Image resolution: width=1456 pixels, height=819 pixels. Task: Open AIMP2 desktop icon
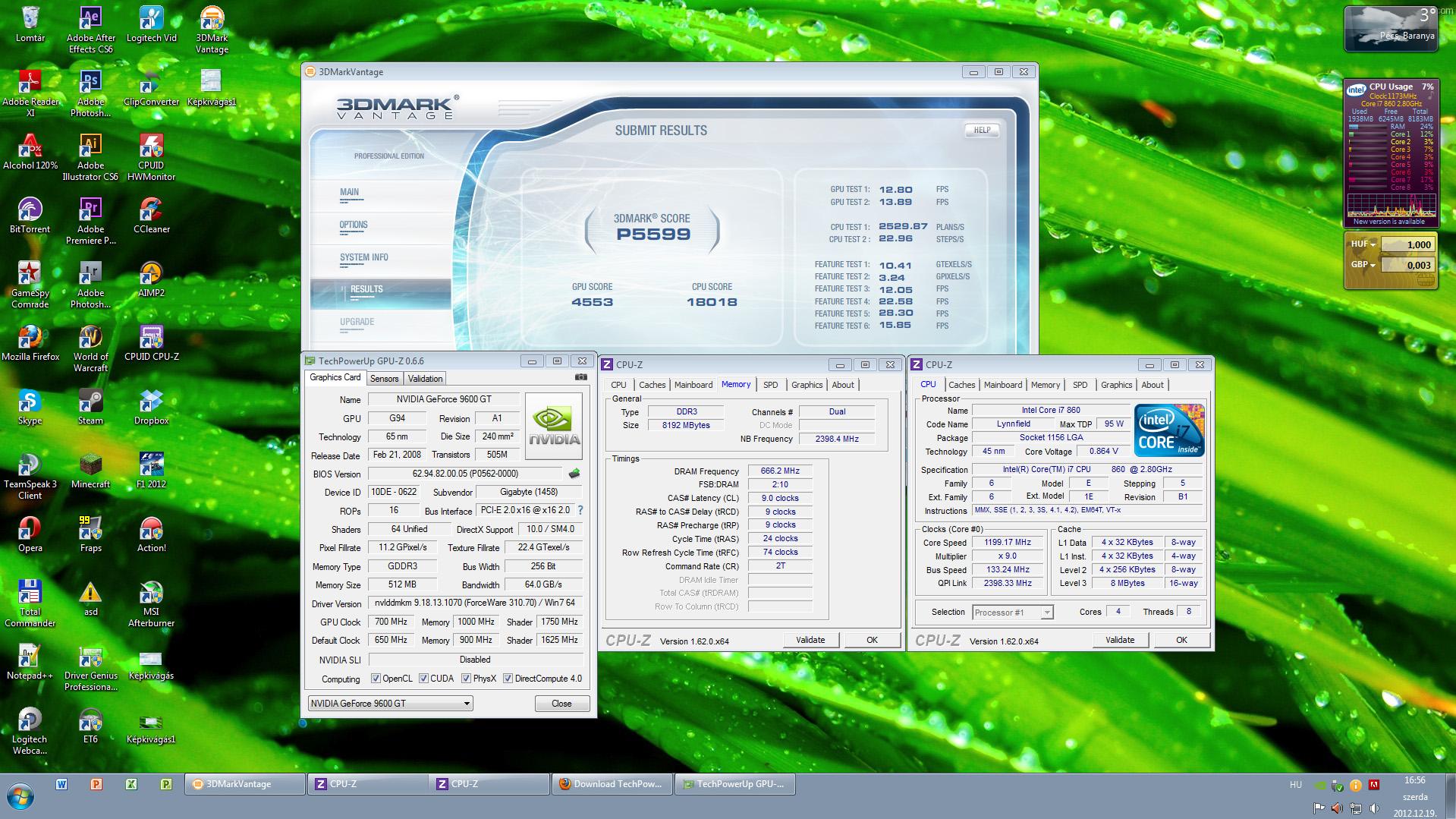click(x=151, y=279)
